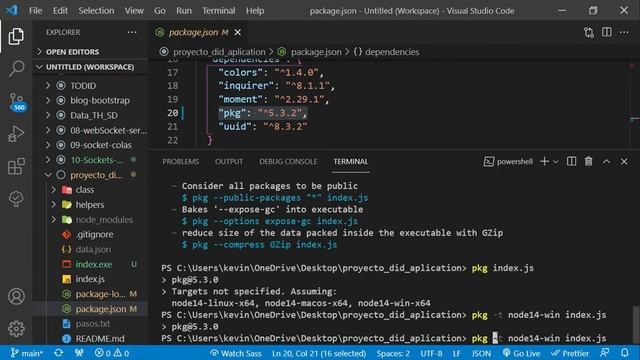The height and width of the screenshot is (360, 640).
Task: Open the Help menu
Action: [255, 11]
